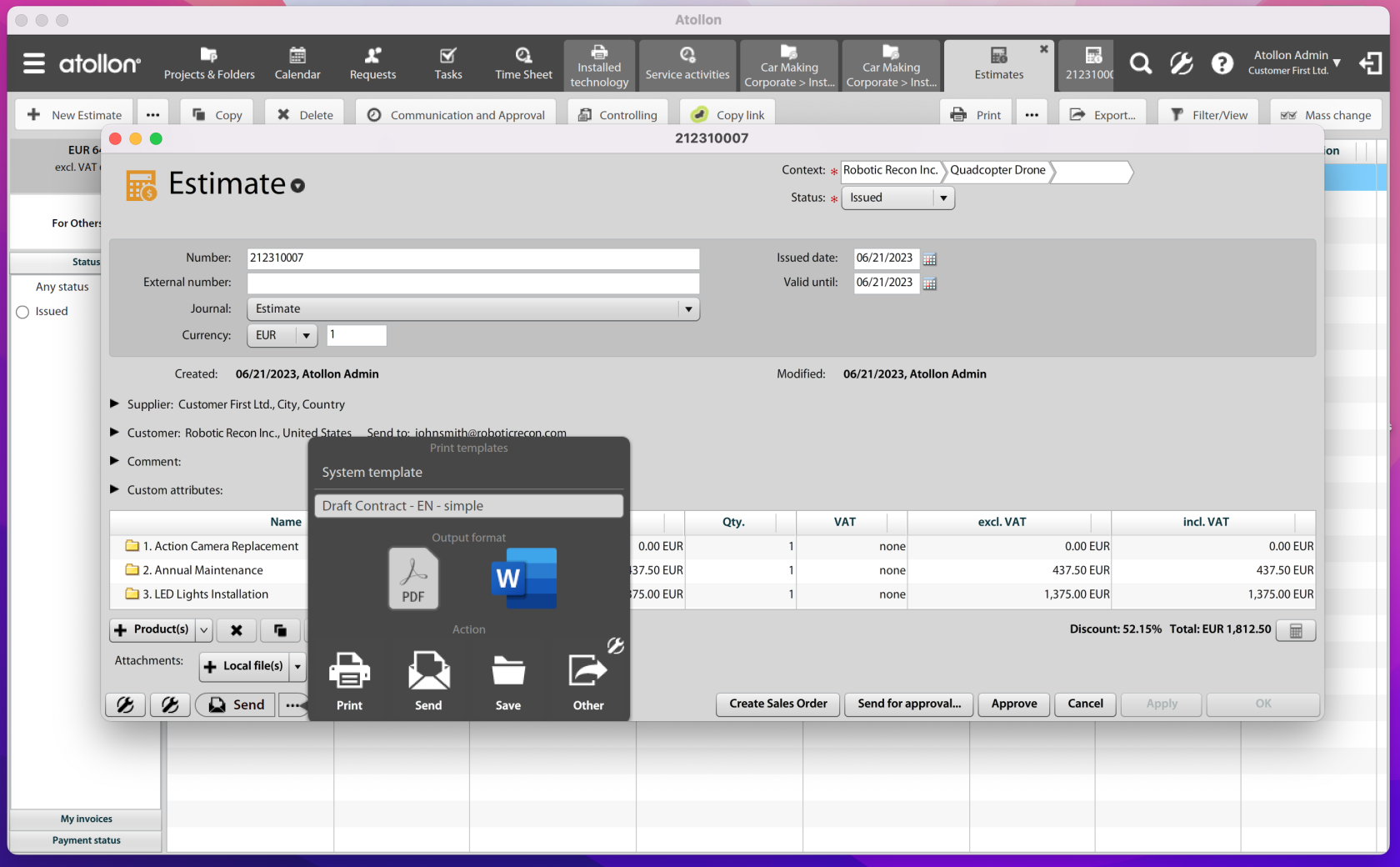Open the Issued date calendar picker
Screen dimensions: 1400x867
pyautogui.click(x=930, y=259)
